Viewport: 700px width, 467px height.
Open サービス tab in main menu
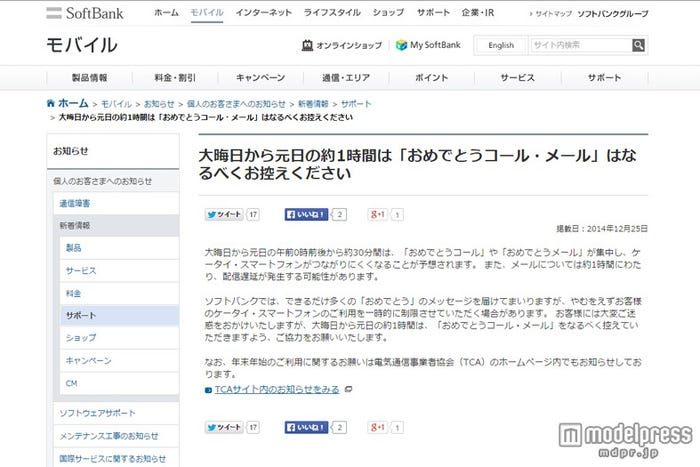(517, 78)
